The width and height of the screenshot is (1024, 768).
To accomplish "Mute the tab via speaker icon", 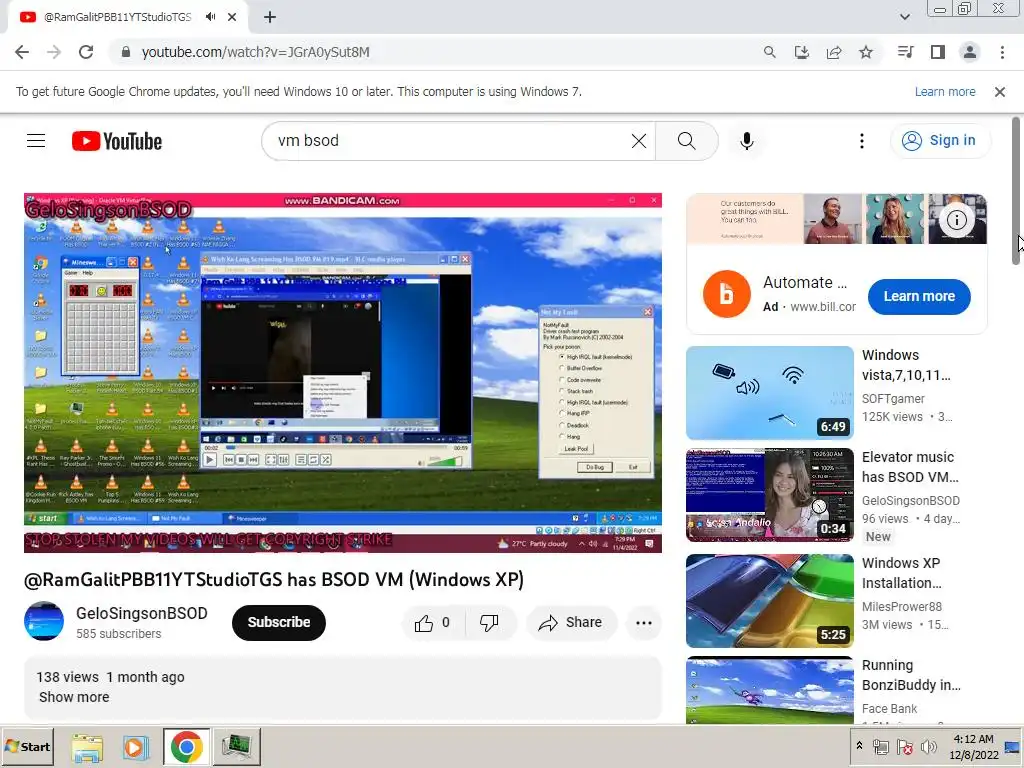I will click(210, 17).
